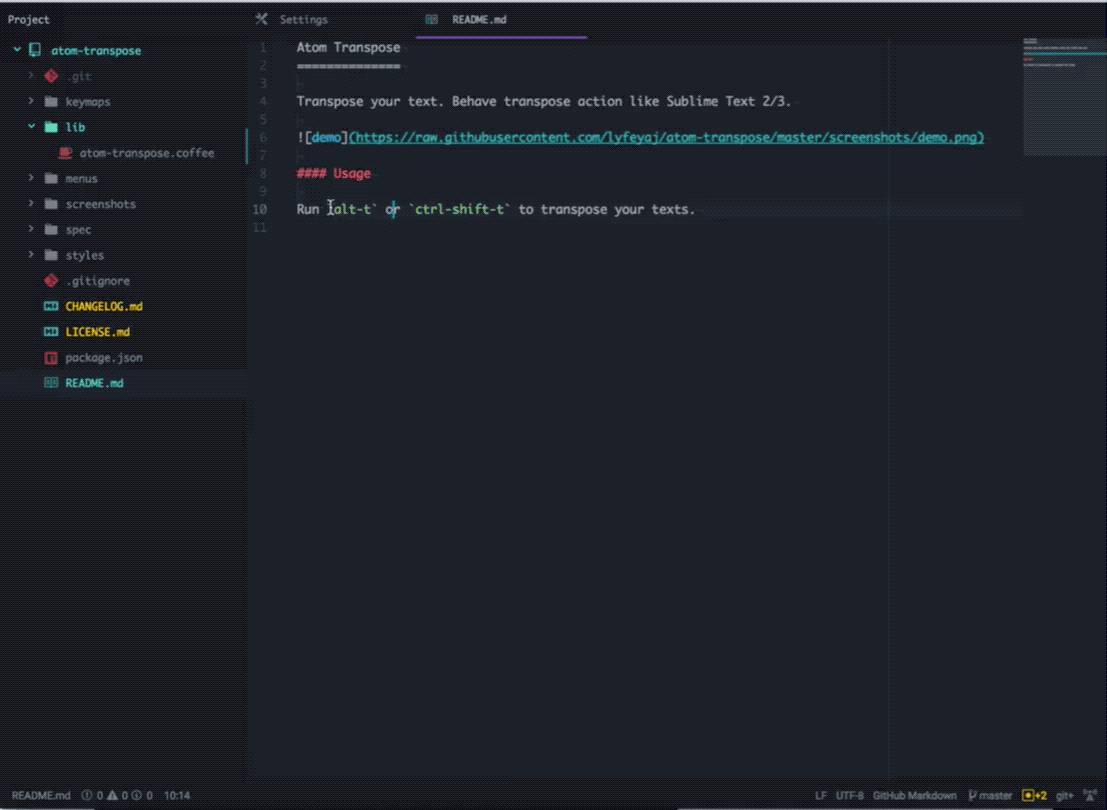Click the modified files +2 status icon

click(x=1034, y=795)
